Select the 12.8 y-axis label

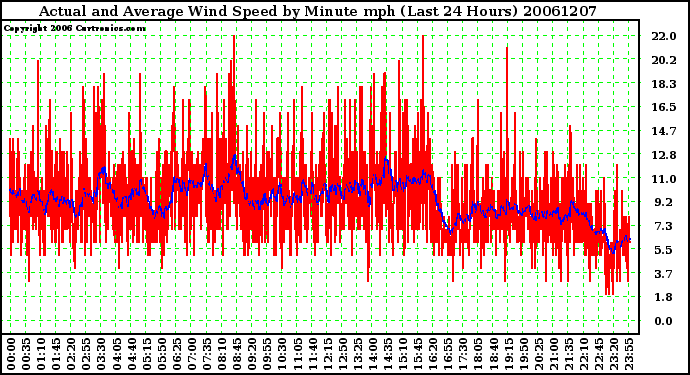(x=664, y=155)
